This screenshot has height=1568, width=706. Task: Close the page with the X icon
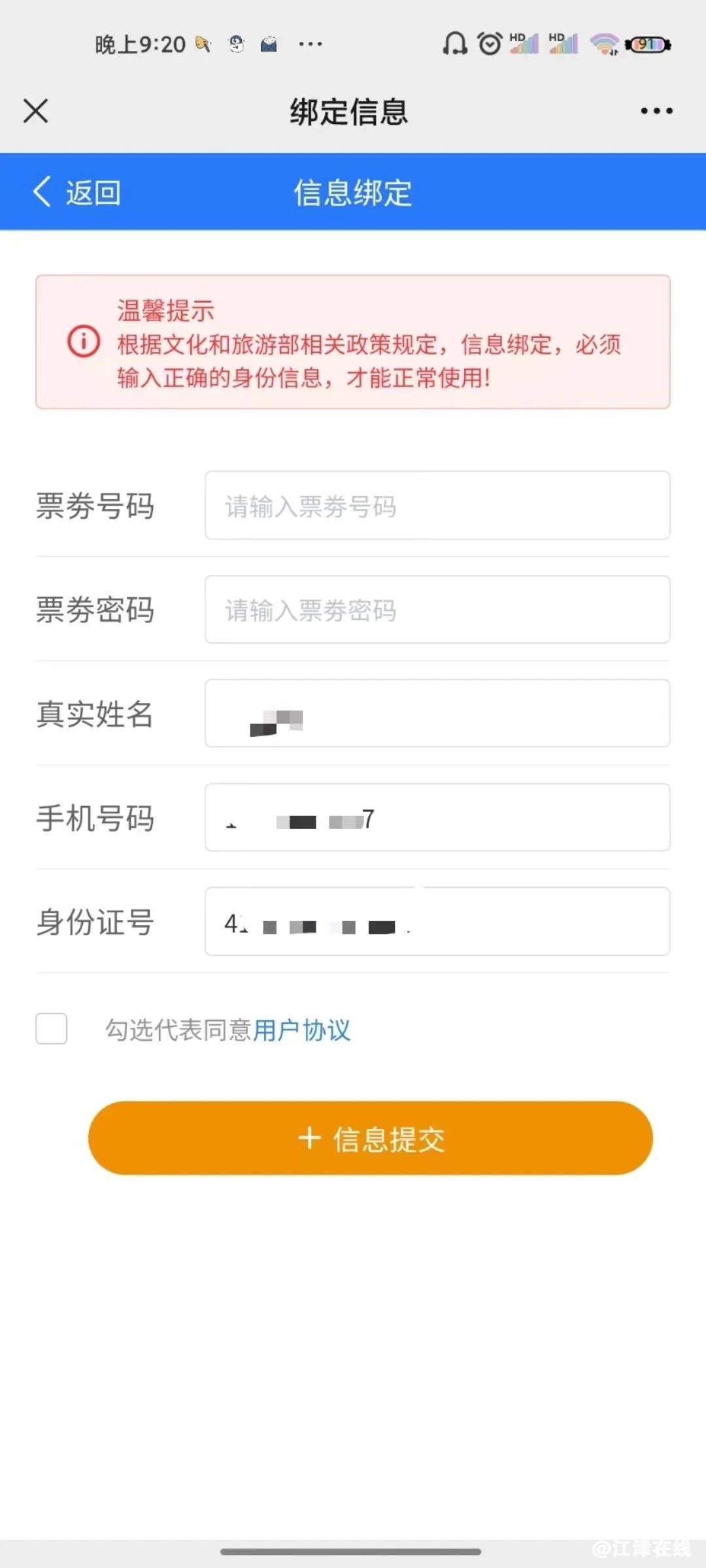(x=36, y=111)
